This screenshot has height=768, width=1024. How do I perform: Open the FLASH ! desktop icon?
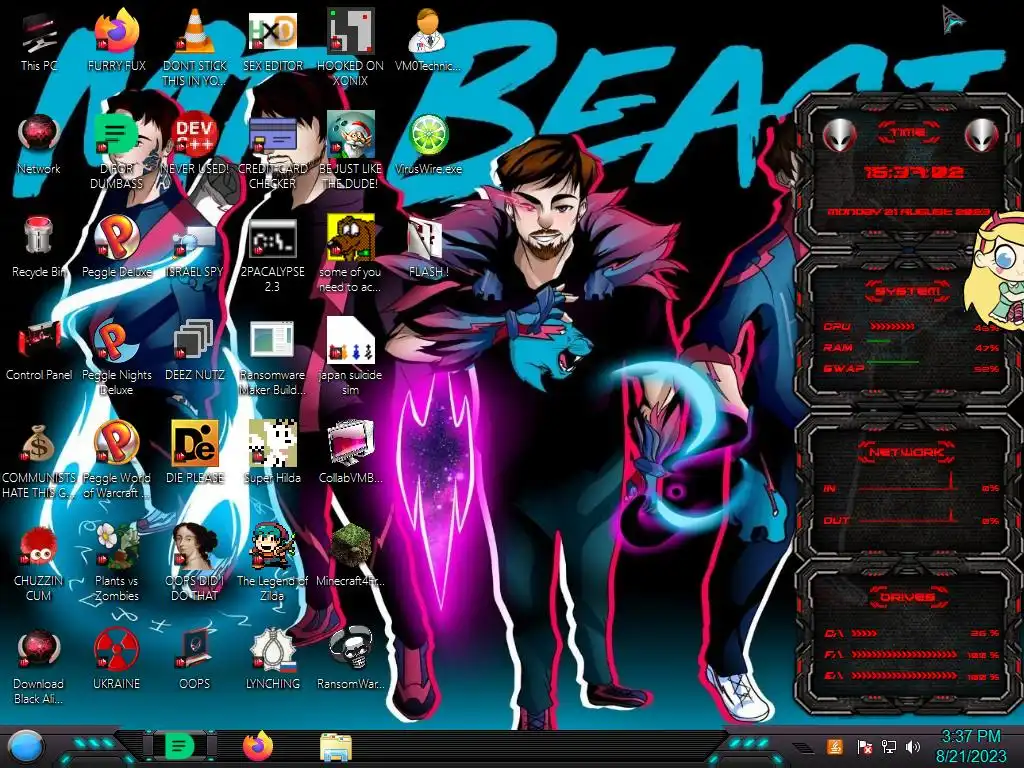[428, 248]
